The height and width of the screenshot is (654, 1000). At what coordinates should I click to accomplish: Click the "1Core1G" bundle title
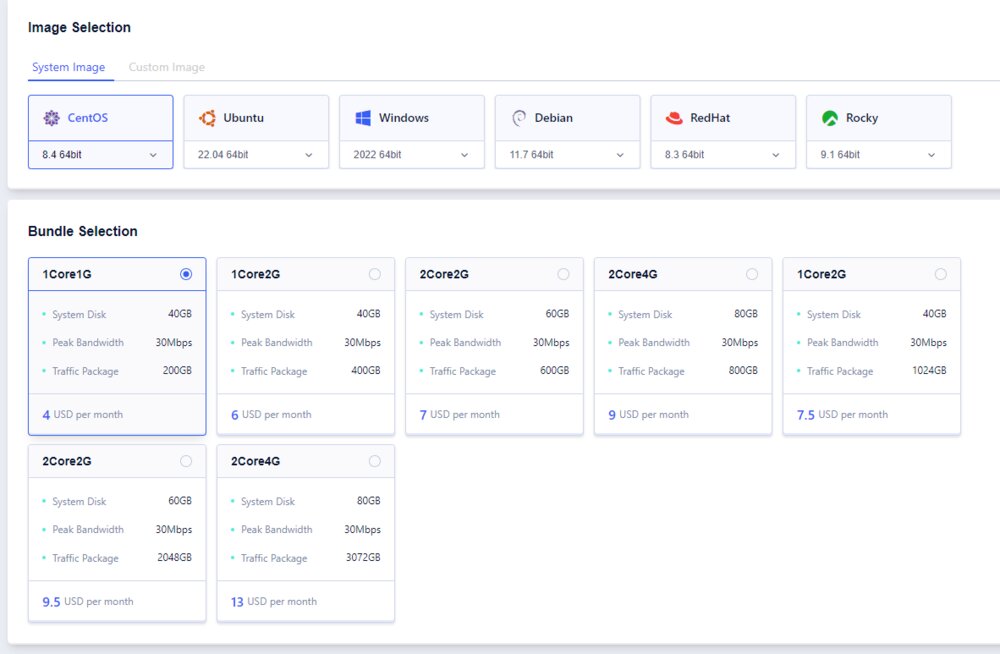(x=67, y=274)
